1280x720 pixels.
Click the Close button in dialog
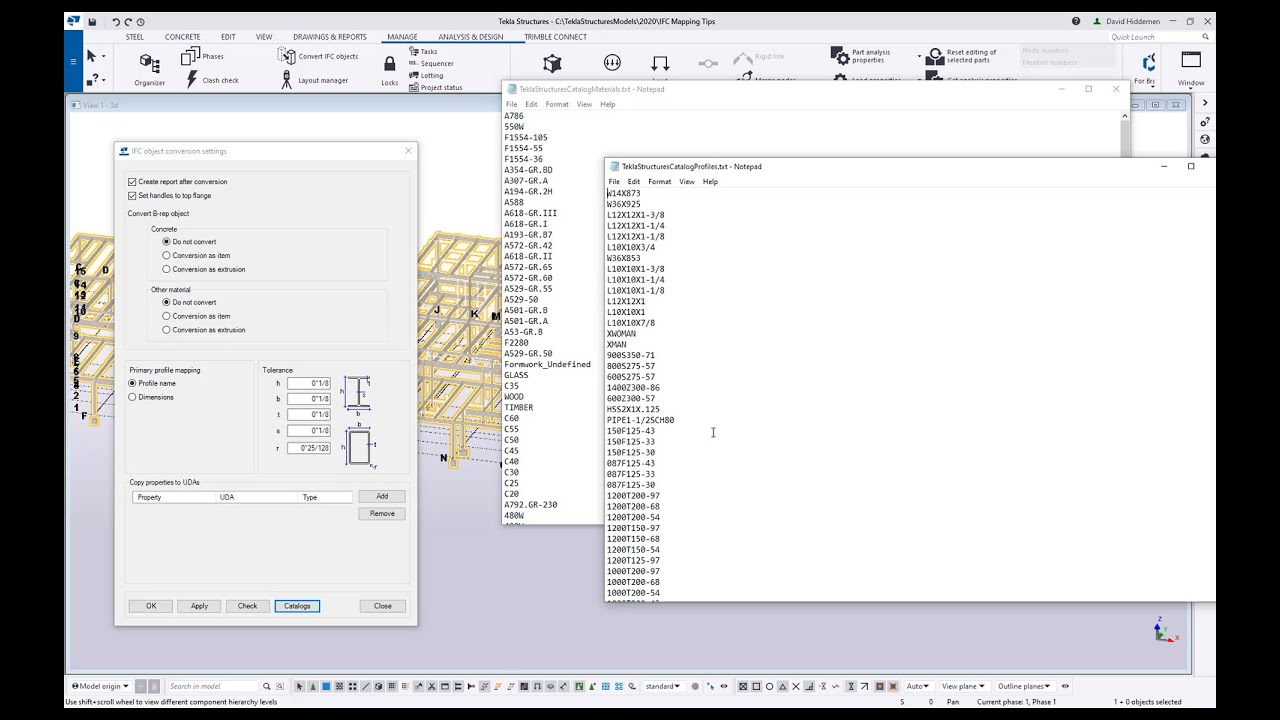point(383,606)
